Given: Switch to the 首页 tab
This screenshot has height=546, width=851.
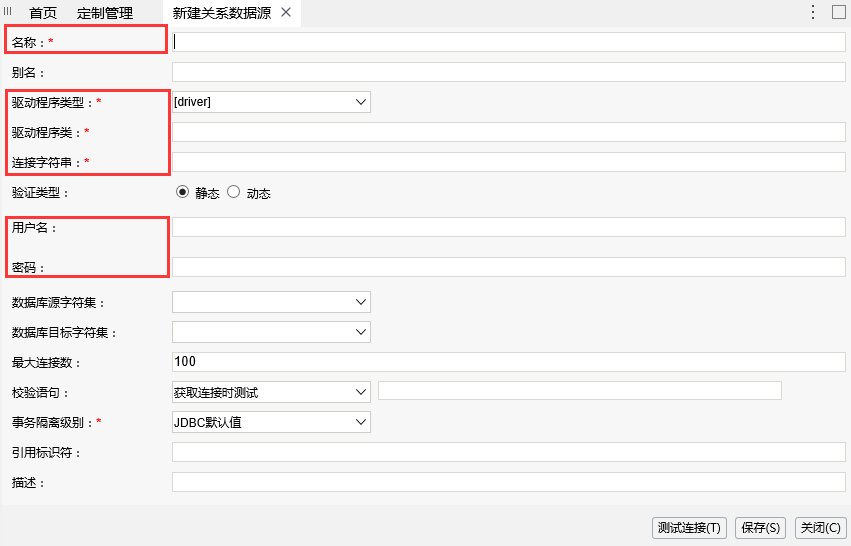Looking at the screenshot, I should pos(43,13).
